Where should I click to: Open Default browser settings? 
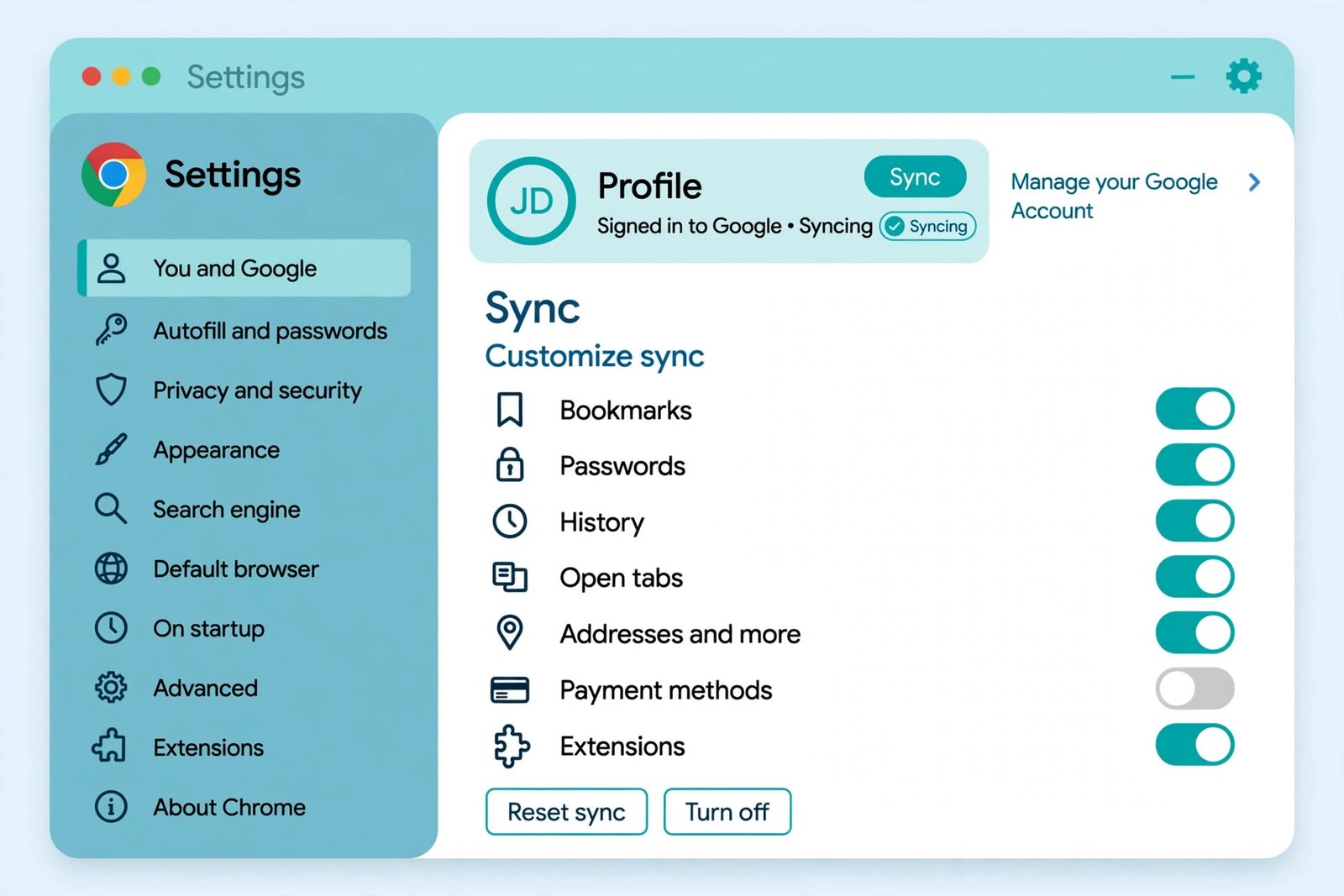[x=244, y=569]
